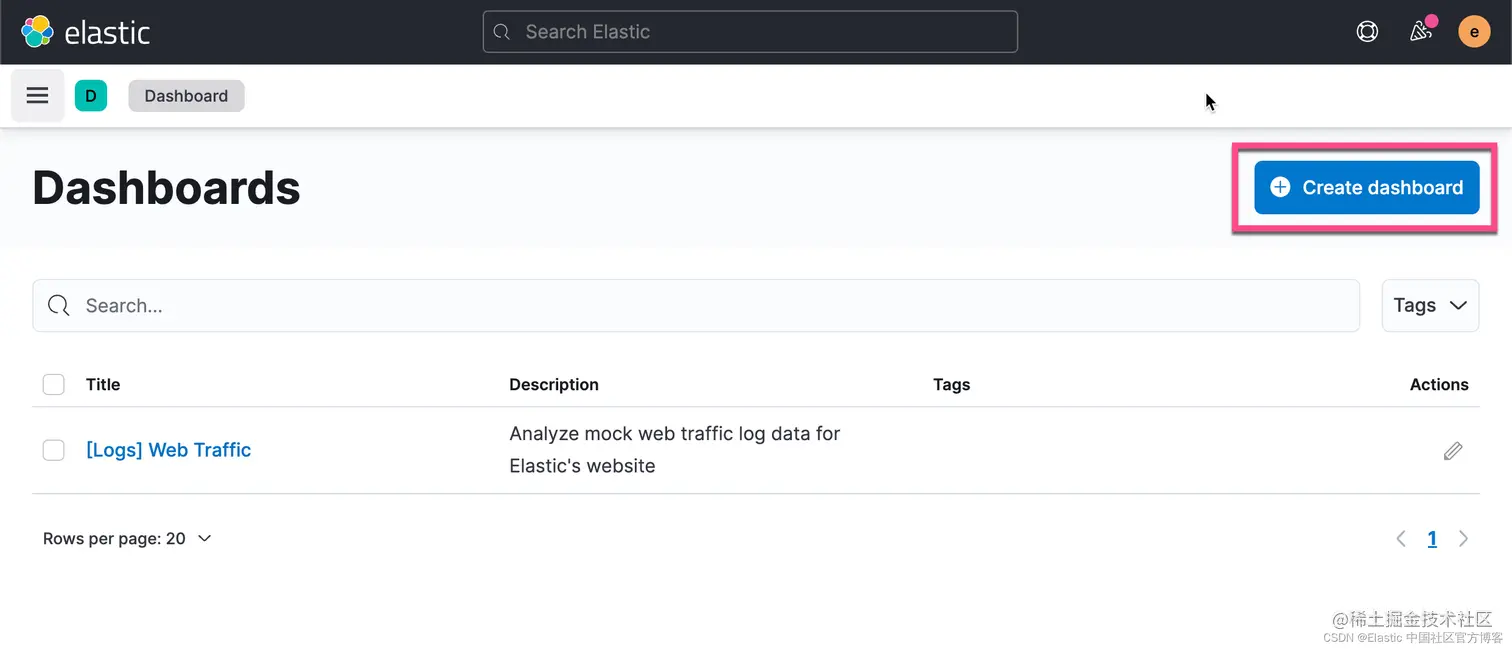Screen dimensions: 1512x649
Task: Open the help menu icon
Action: point(1367,32)
